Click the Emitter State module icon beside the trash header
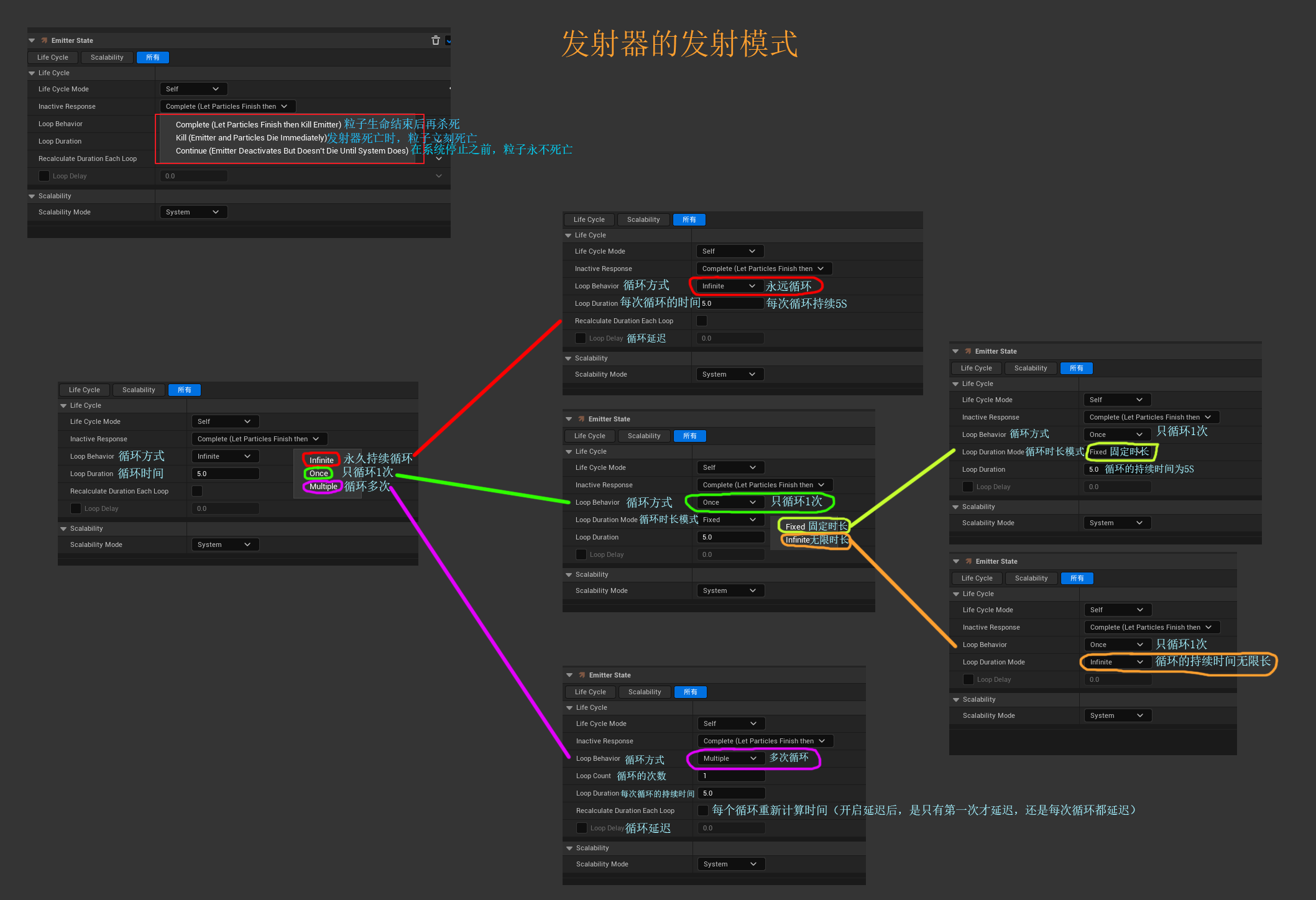The height and width of the screenshot is (900, 1316). tap(44, 40)
